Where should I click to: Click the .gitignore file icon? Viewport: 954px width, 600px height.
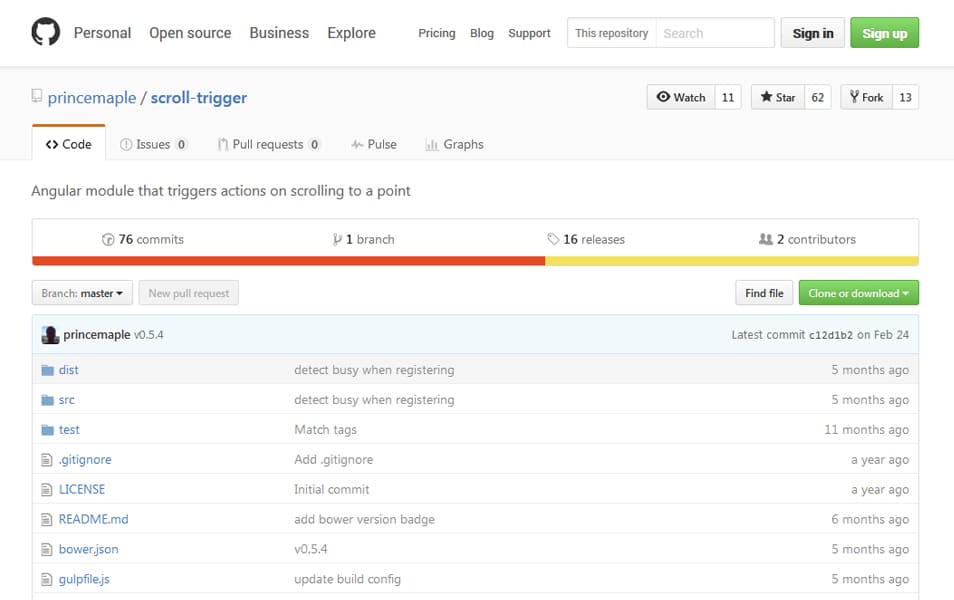(47, 459)
